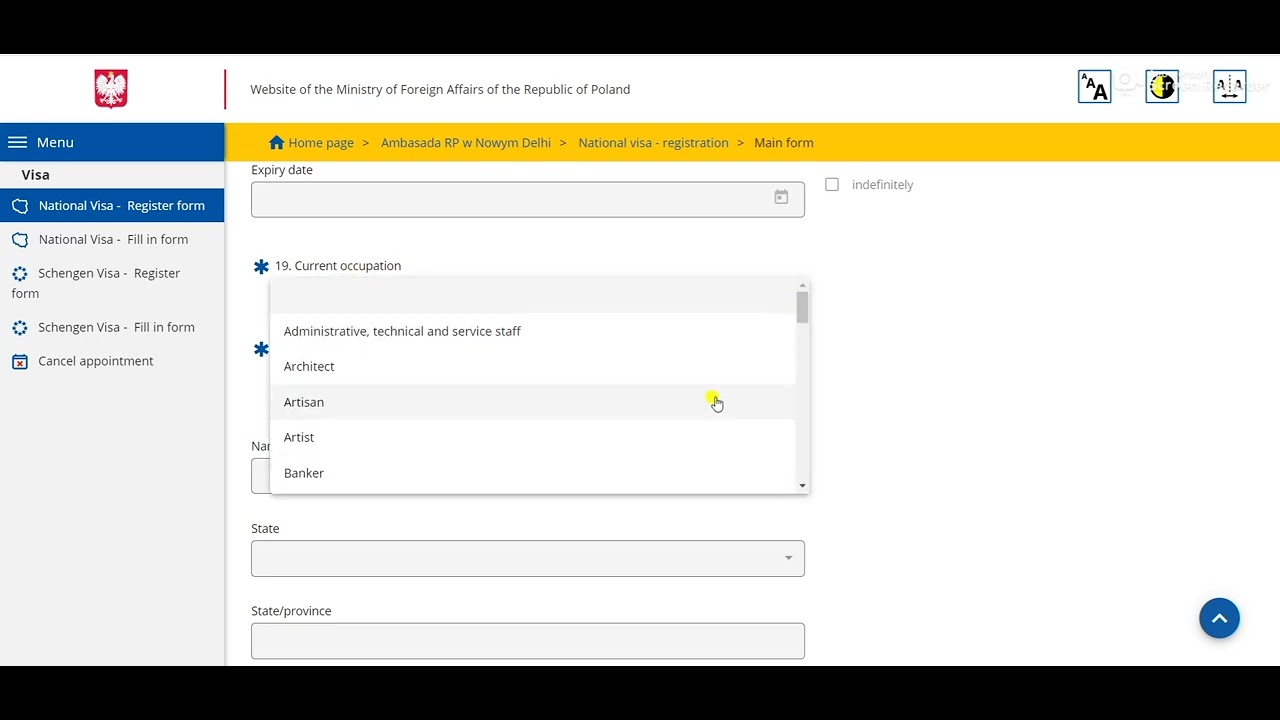Select Architect from occupation list

(x=309, y=367)
